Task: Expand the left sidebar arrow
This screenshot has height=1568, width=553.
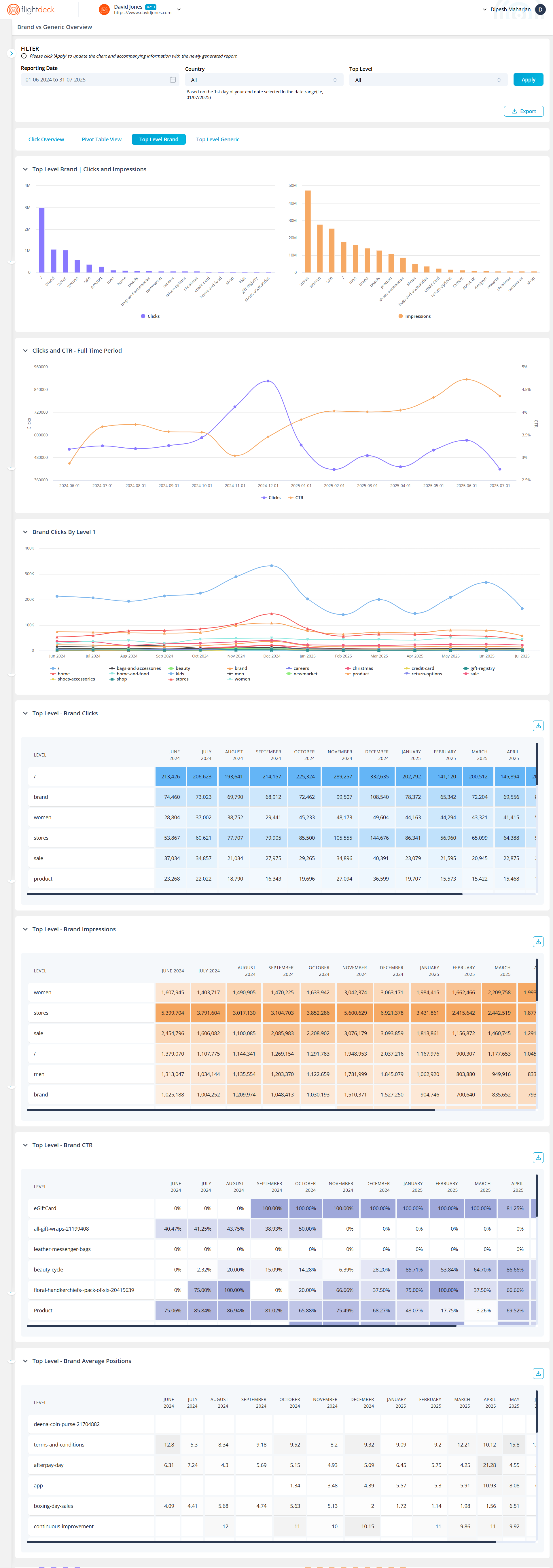Action: (x=11, y=54)
